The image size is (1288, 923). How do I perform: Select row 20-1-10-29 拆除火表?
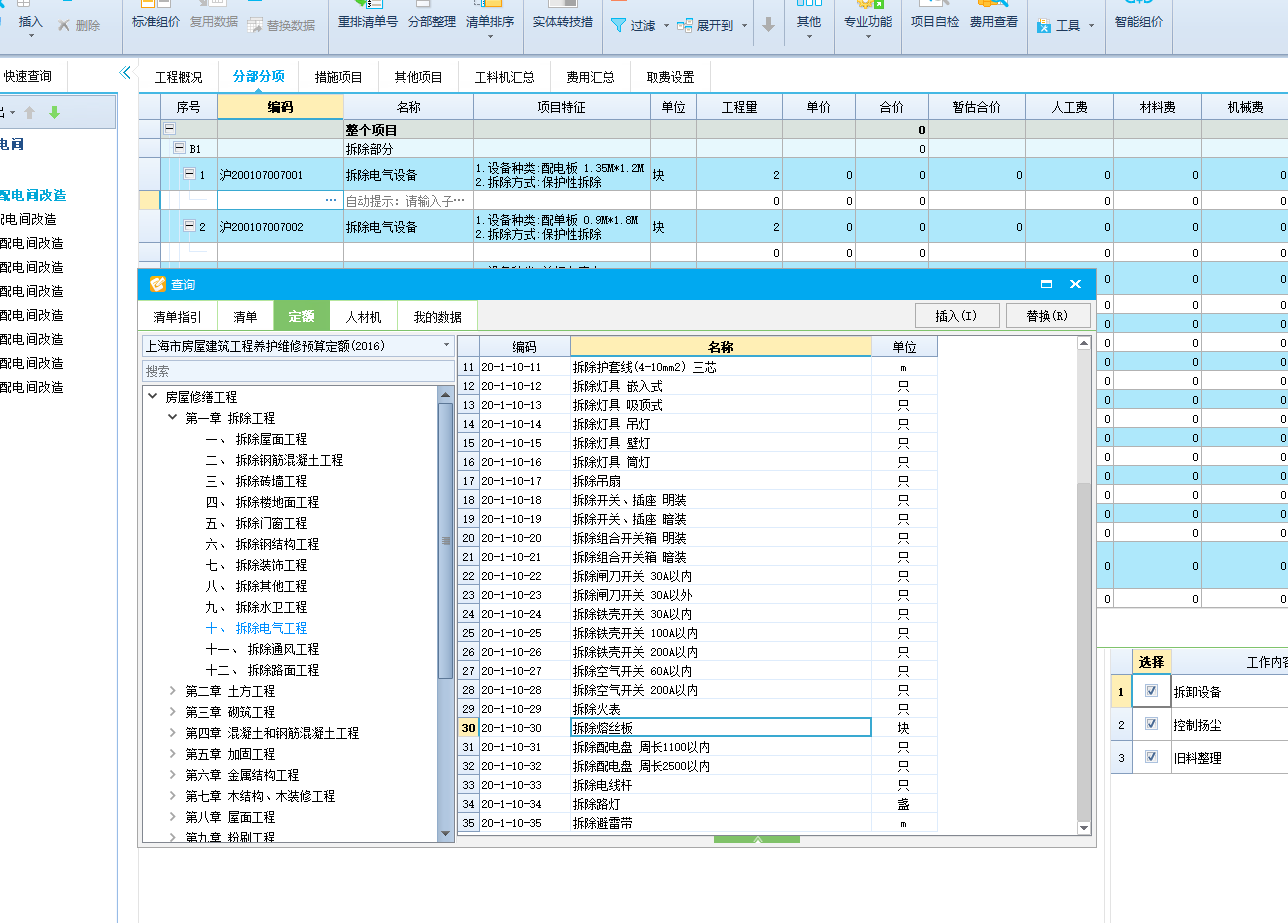697,709
